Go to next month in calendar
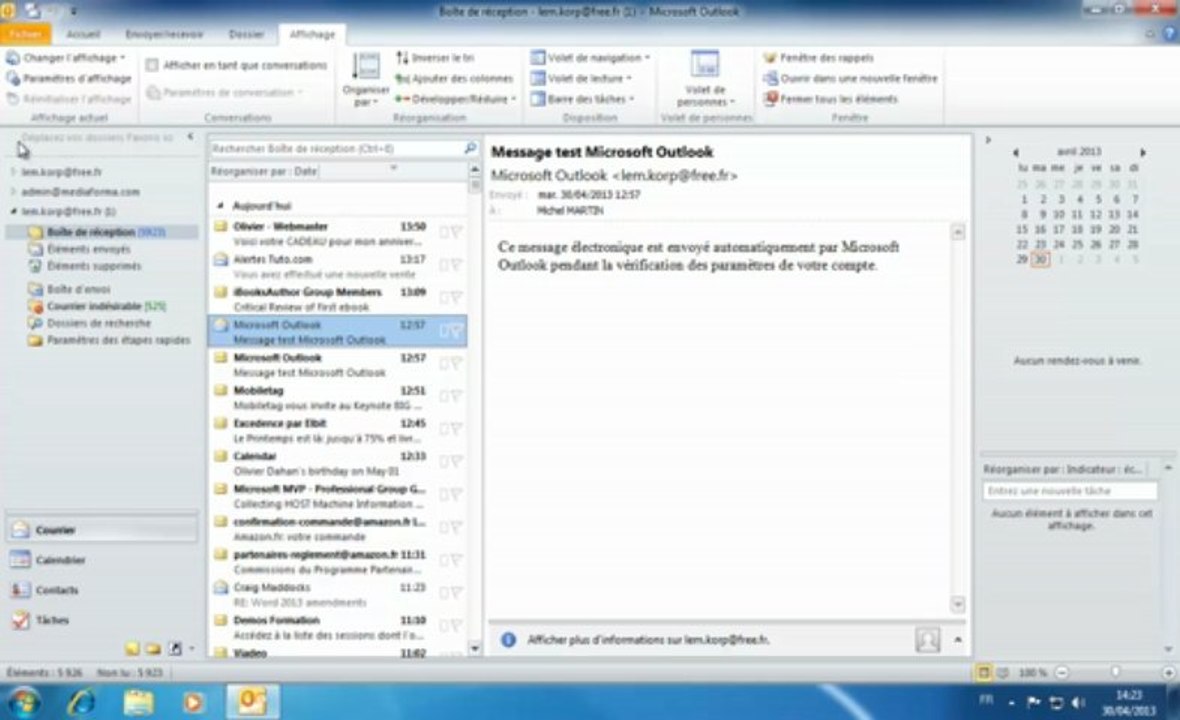The height and width of the screenshot is (720, 1180). [1142, 152]
